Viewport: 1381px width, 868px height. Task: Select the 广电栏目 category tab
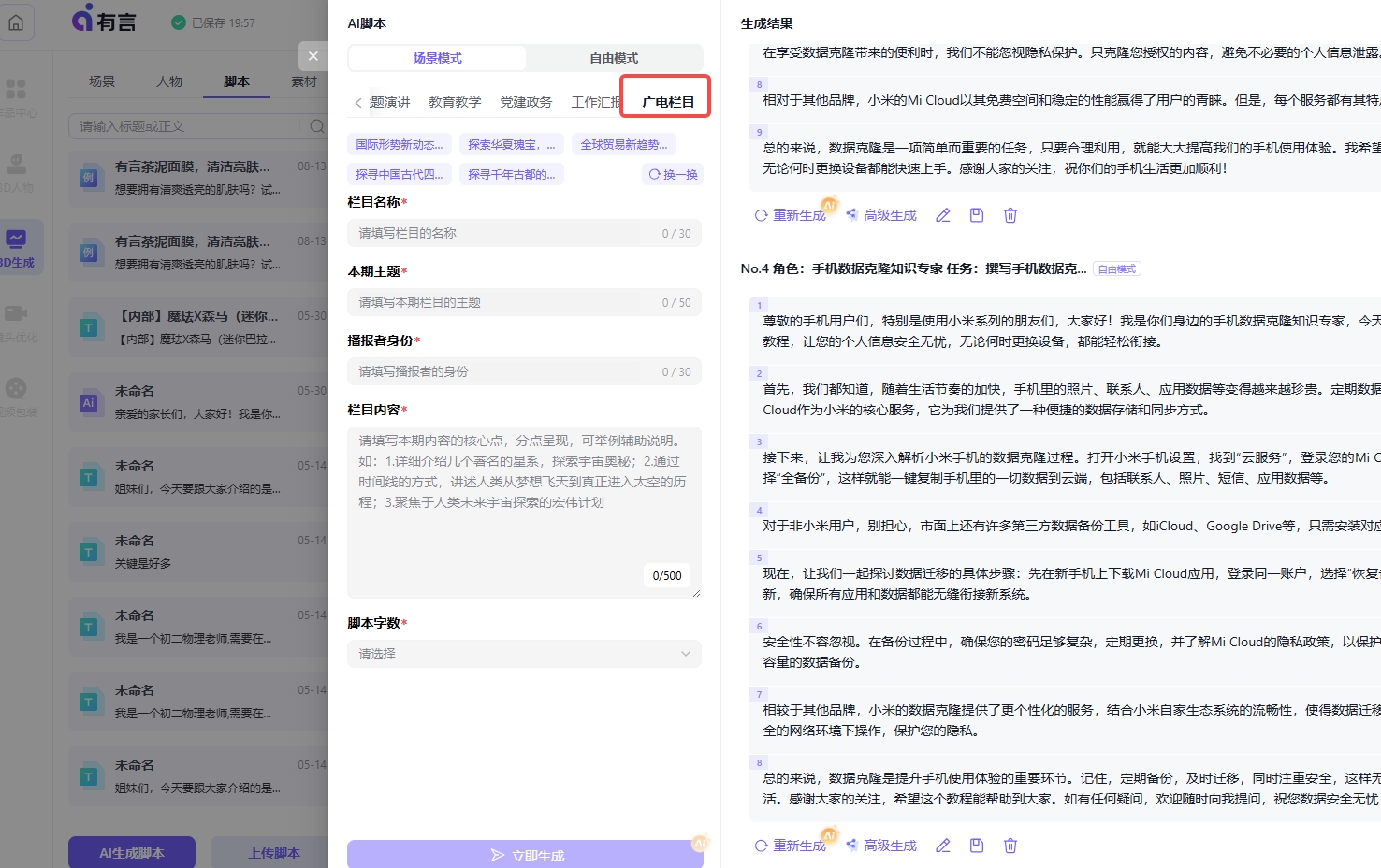(x=668, y=102)
